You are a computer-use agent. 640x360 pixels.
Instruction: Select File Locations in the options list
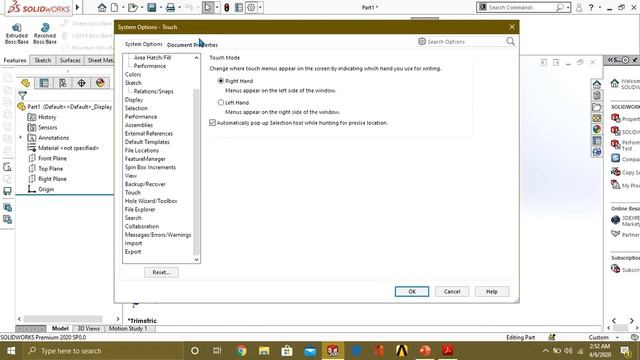tap(142, 150)
